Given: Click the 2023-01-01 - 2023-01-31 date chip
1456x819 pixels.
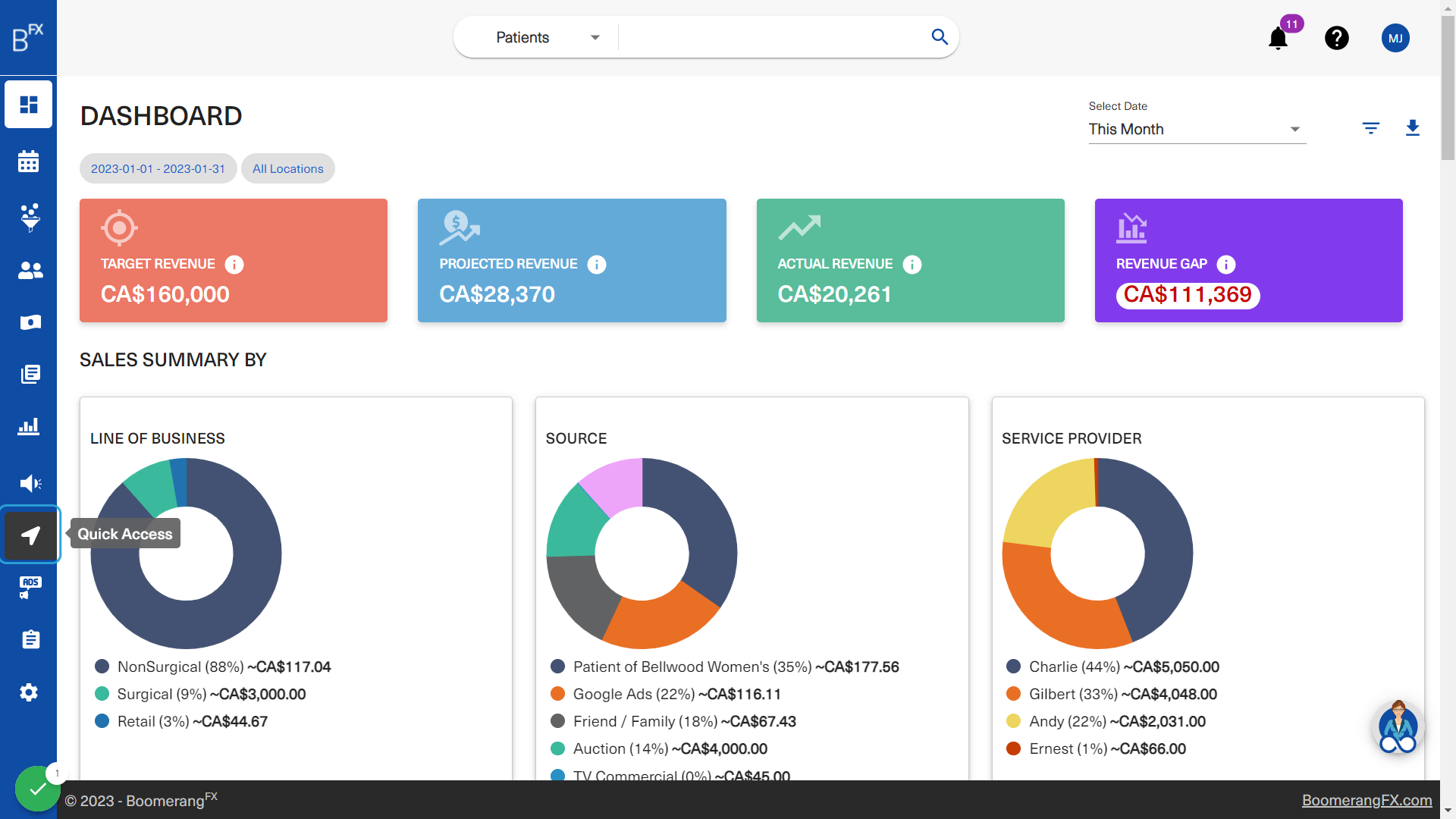Looking at the screenshot, I should (x=158, y=168).
